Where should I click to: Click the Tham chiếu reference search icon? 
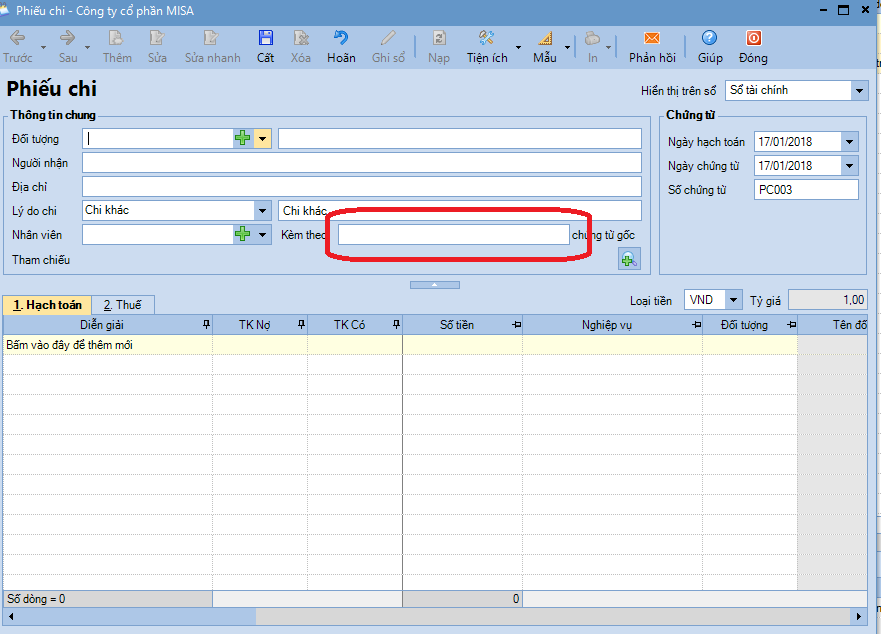629,259
